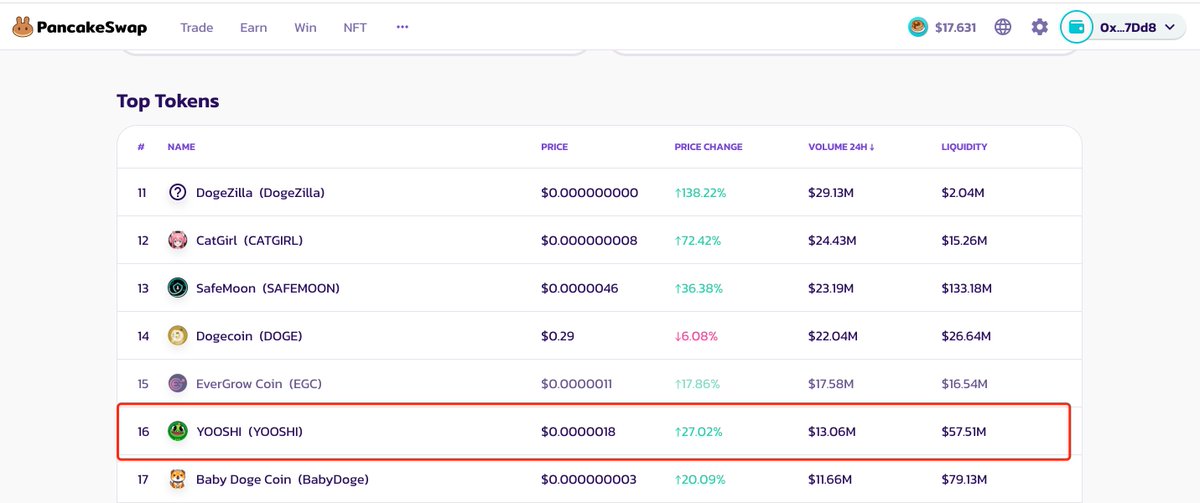Open the NFT menu
The image size is (1200, 503).
pyautogui.click(x=355, y=27)
